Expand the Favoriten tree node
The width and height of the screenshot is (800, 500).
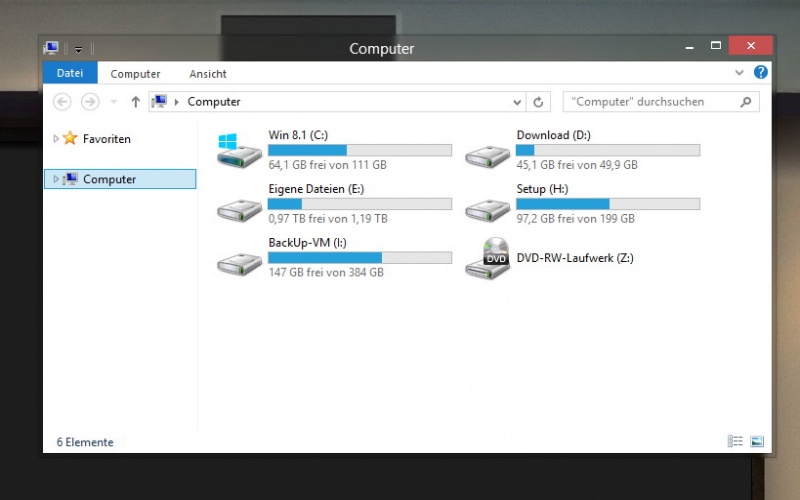pos(56,138)
